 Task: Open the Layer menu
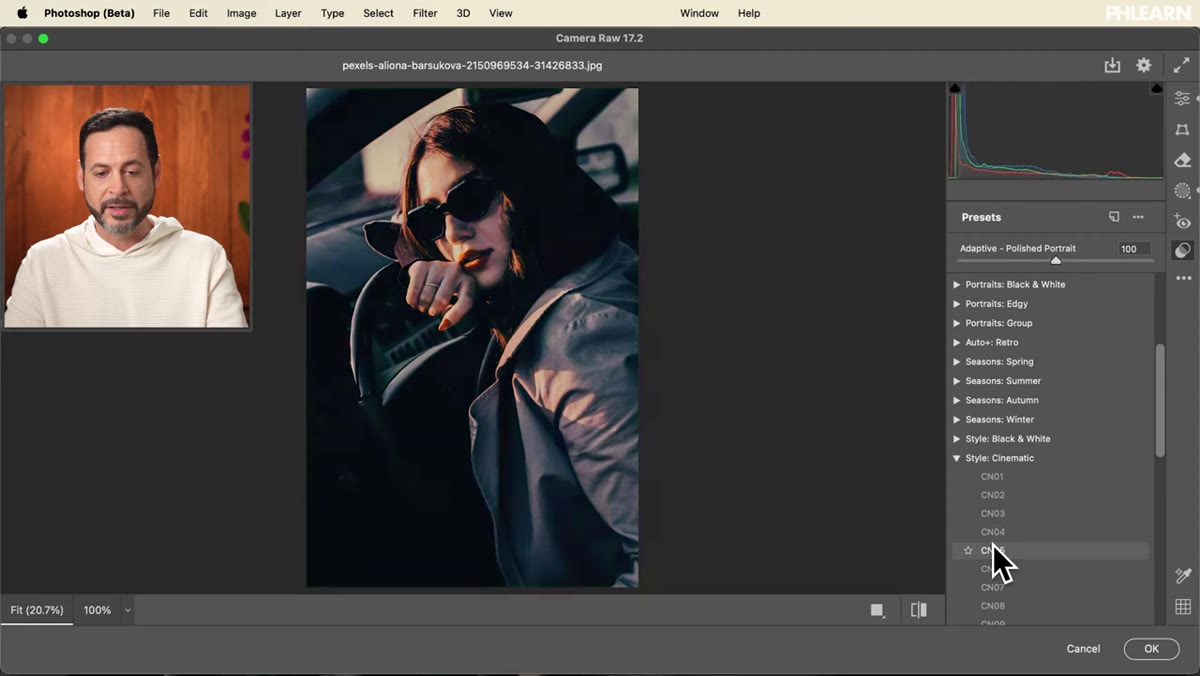(x=288, y=13)
